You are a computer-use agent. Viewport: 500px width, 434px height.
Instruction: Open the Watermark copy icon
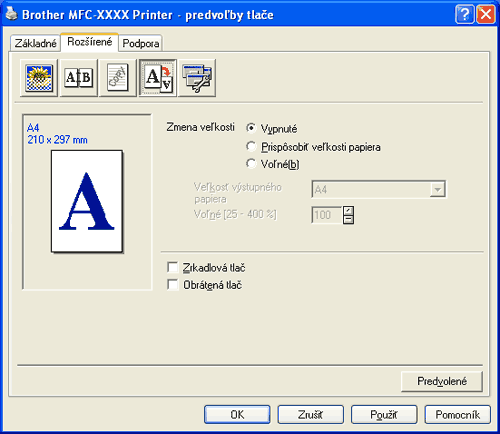click(118, 78)
